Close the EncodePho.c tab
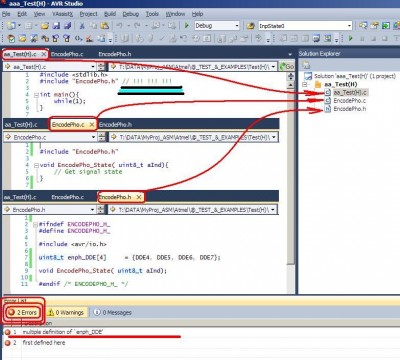The image size is (400, 360). [92, 125]
